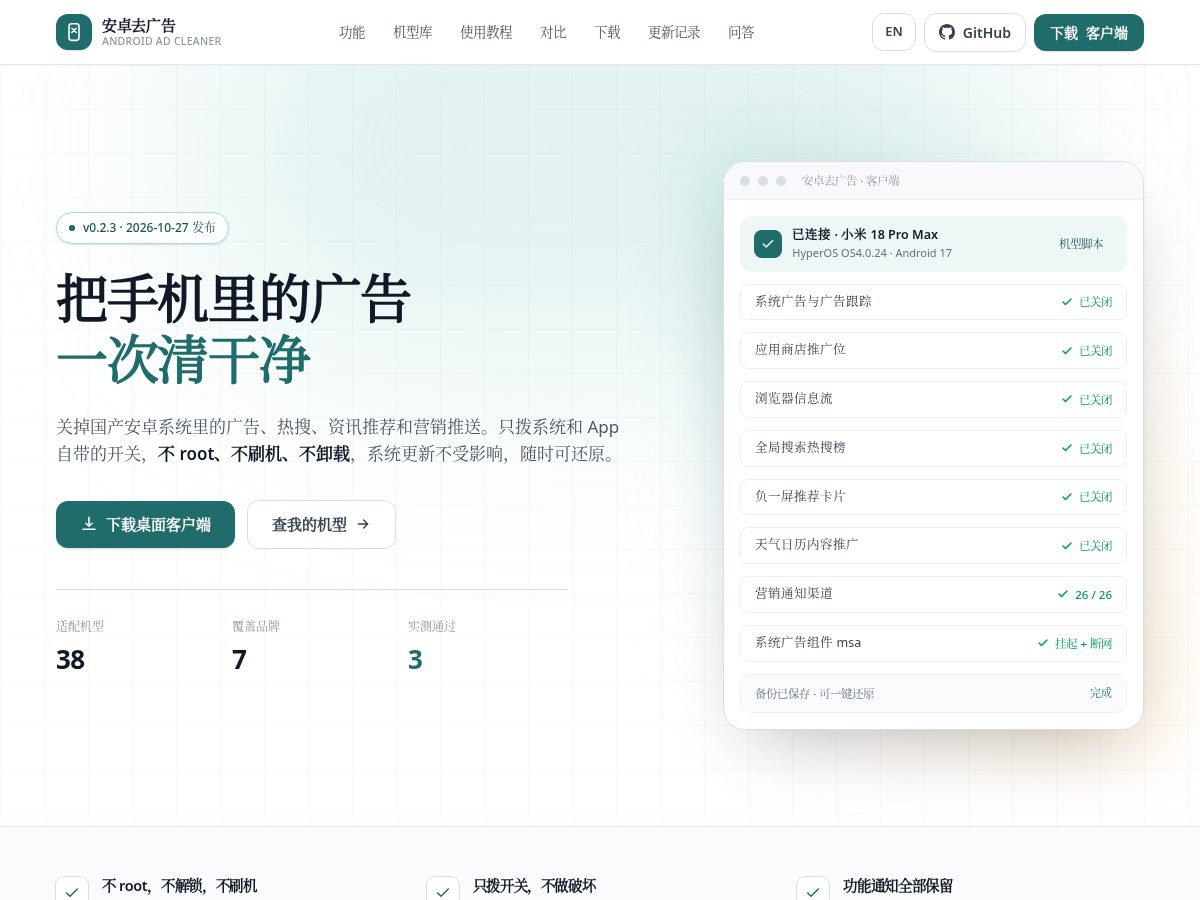Click the 安卓去广告 logo icon
This screenshot has width=1200, height=900.
point(74,32)
